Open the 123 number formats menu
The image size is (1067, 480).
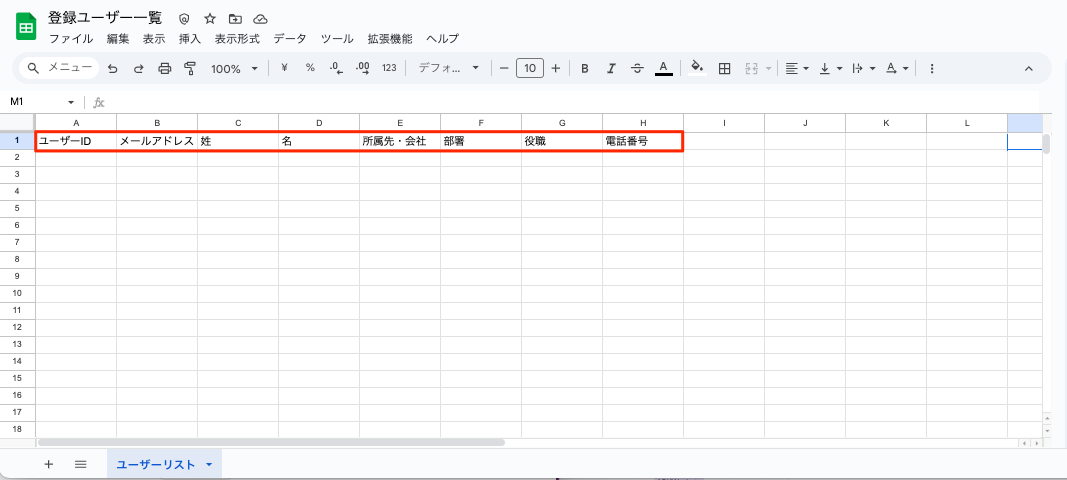pos(389,68)
